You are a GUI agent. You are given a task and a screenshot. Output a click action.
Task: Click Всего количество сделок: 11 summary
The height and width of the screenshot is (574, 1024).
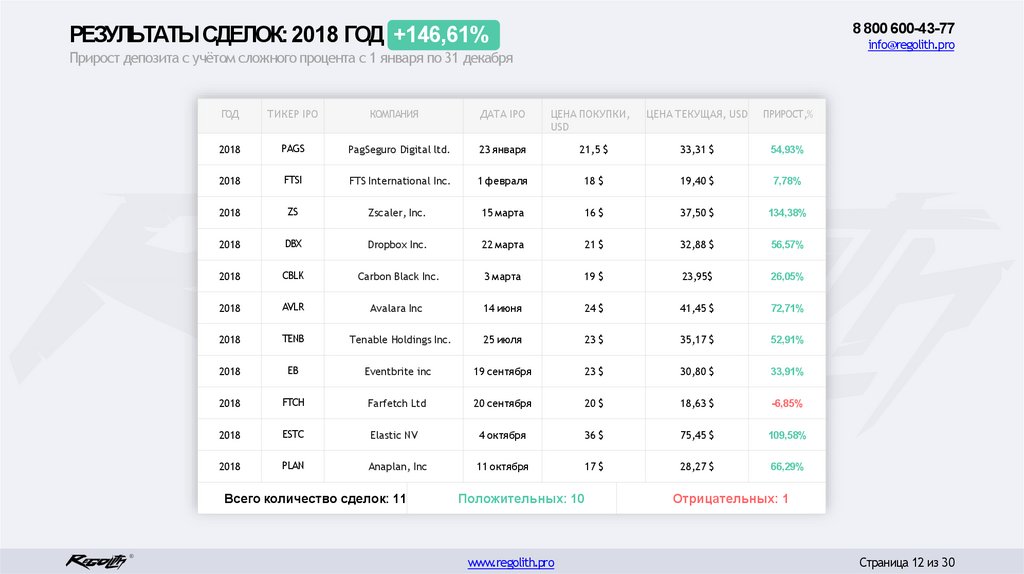(315, 499)
